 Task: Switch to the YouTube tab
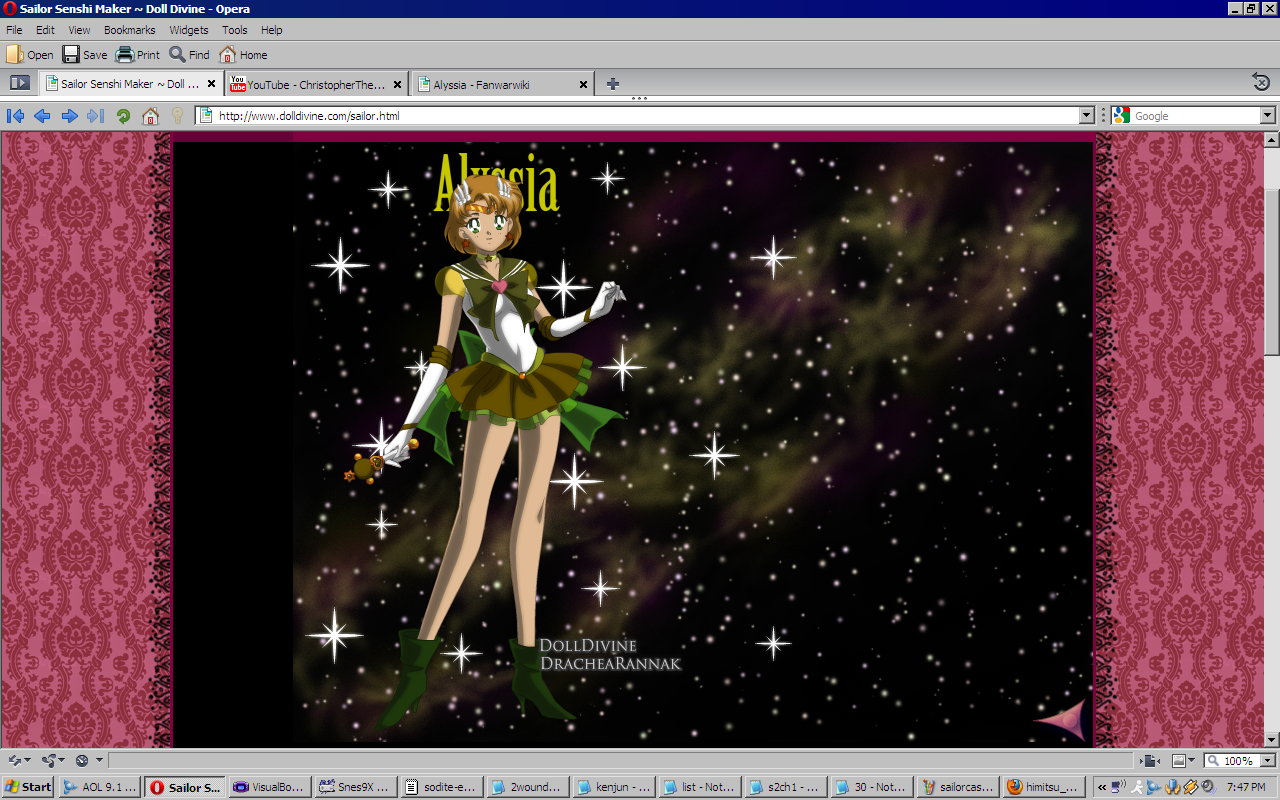pos(310,85)
